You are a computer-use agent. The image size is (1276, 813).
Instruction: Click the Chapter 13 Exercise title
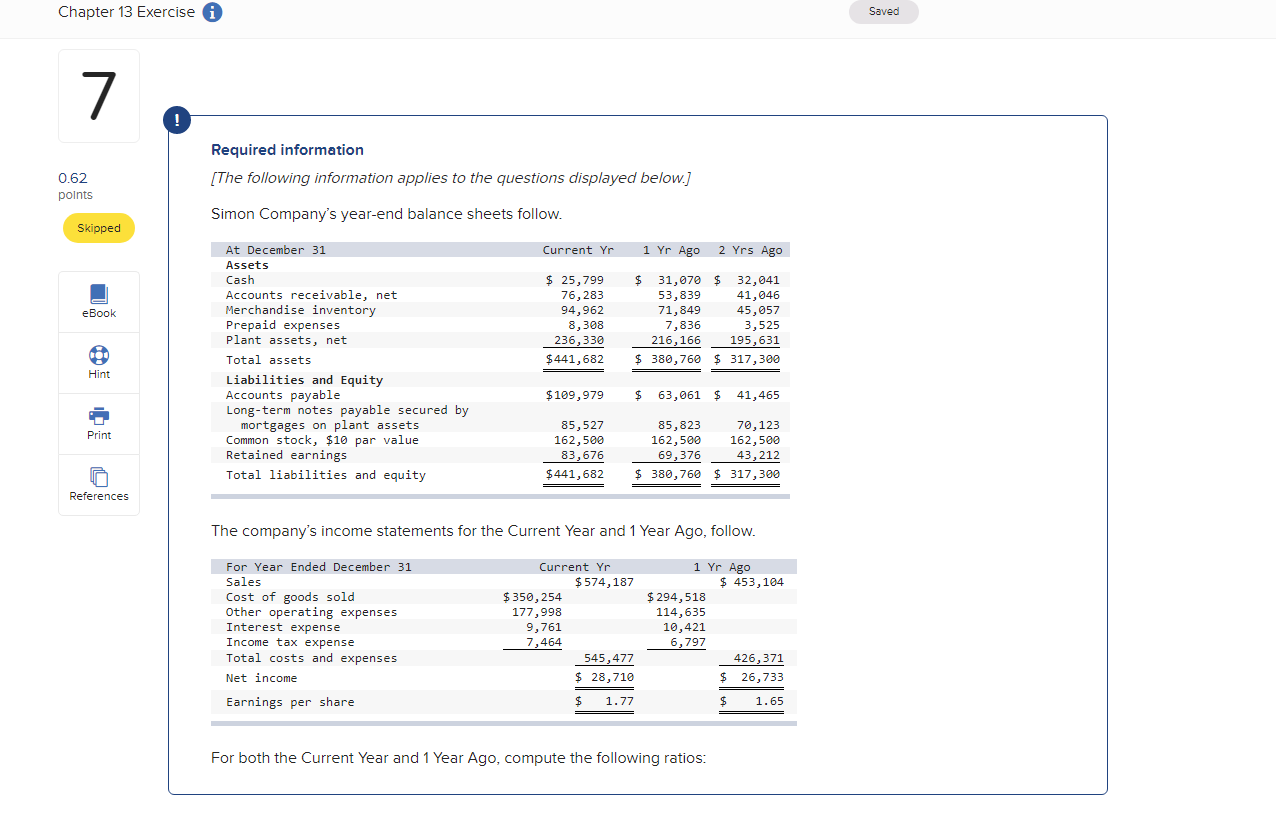click(x=127, y=12)
